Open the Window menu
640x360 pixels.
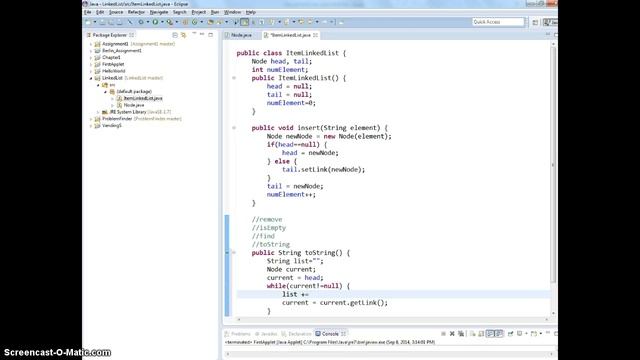[232, 12]
